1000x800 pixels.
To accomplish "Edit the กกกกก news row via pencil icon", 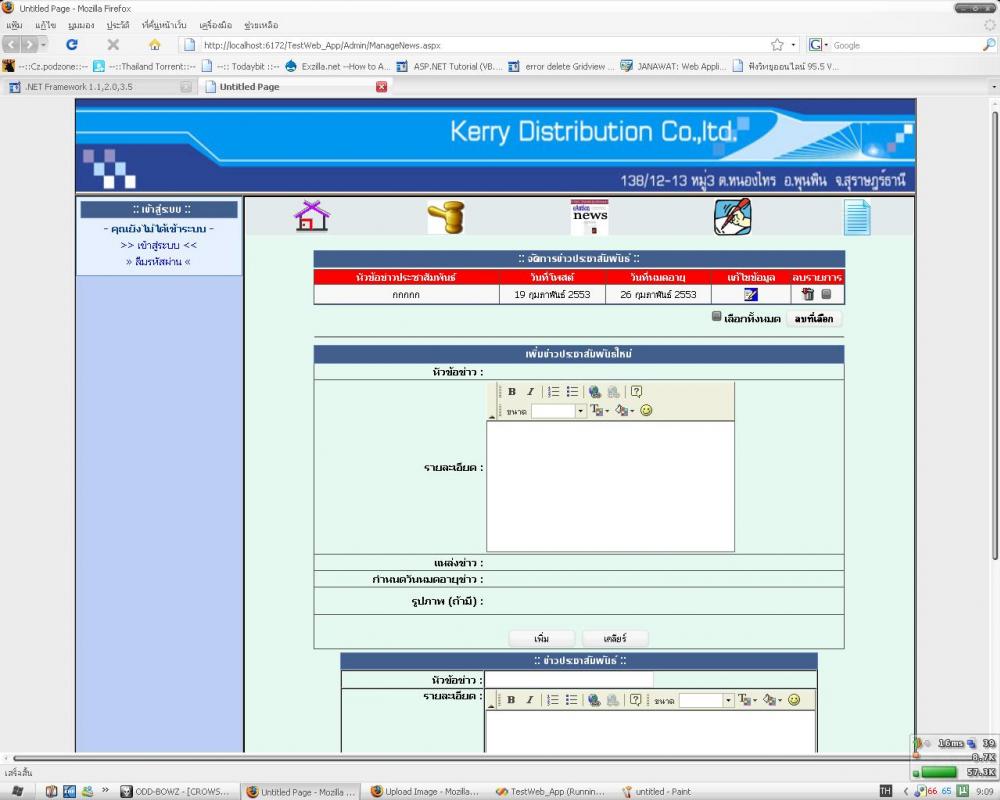I will pos(751,294).
